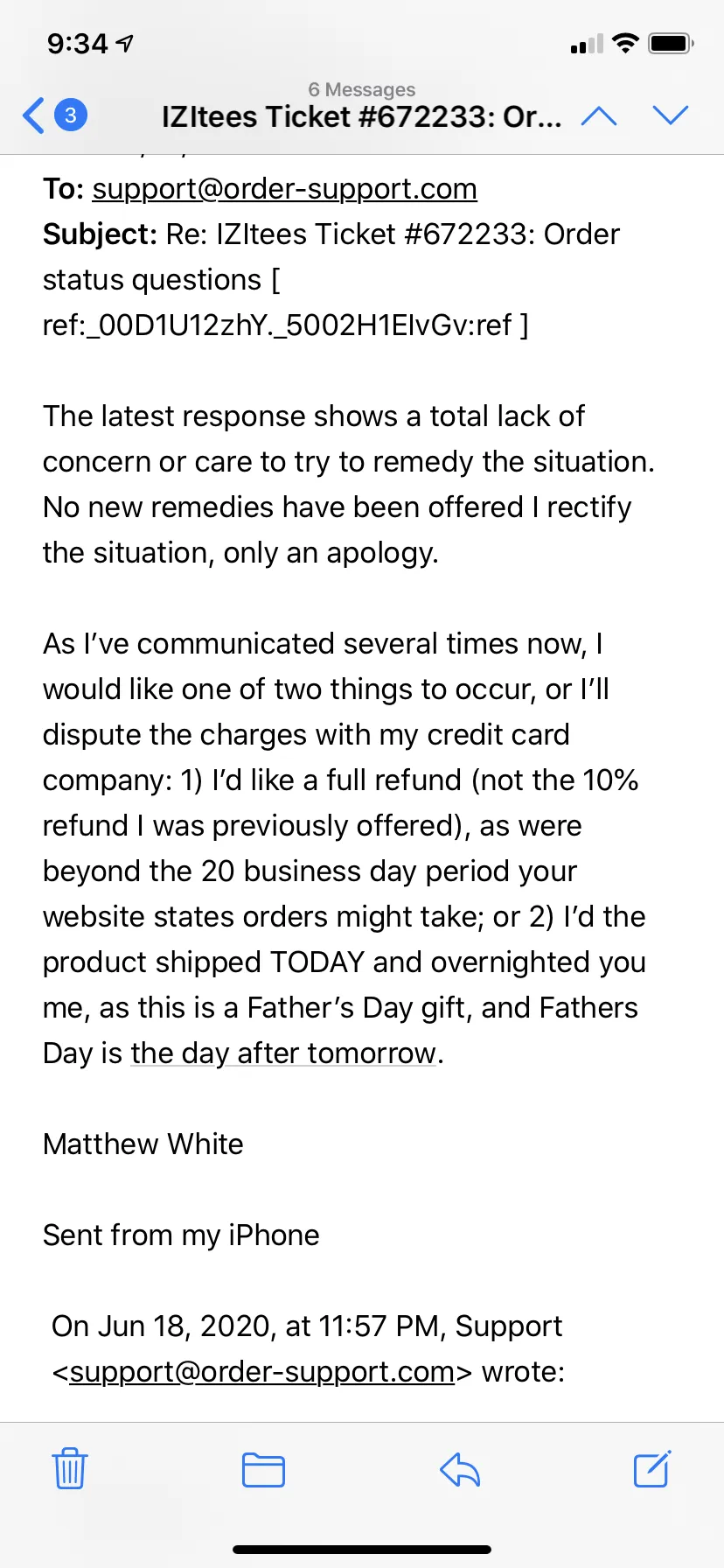The height and width of the screenshot is (1568, 724).
Task: Compose a new message
Action: [x=652, y=1468]
